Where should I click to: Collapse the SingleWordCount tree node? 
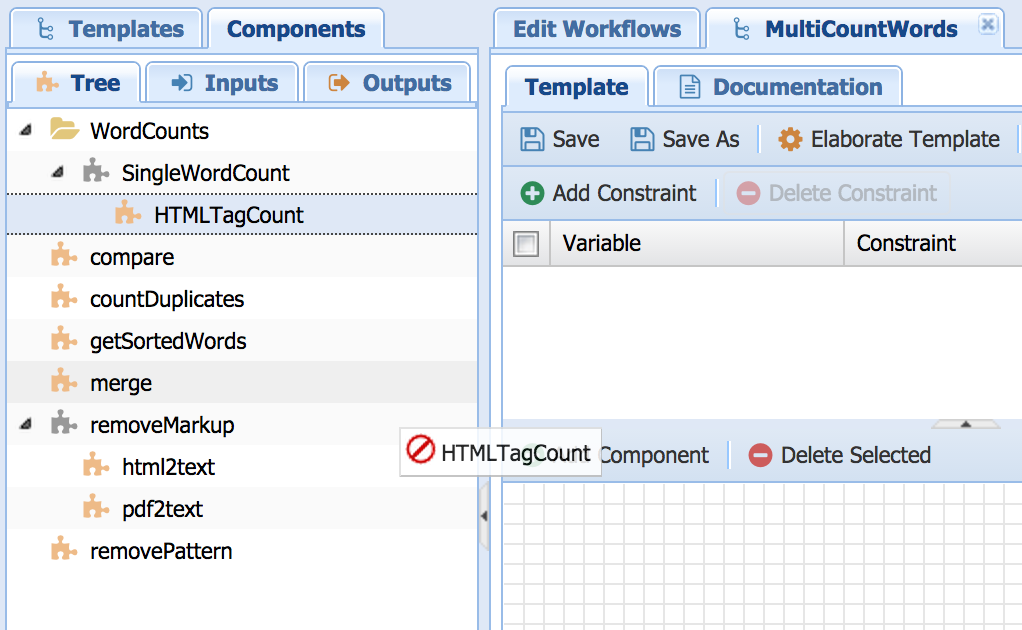pyautogui.click(x=58, y=173)
